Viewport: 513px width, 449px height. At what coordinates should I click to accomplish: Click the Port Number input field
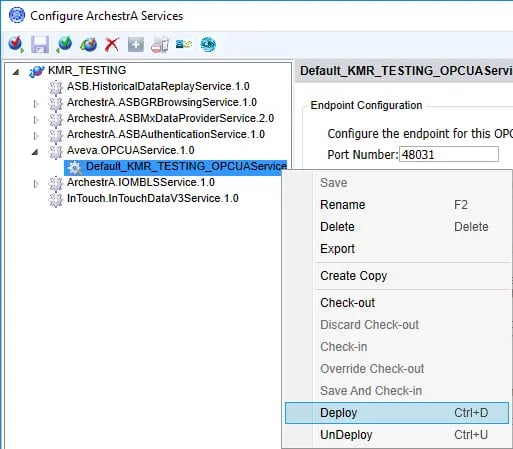click(x=449, y=154)
